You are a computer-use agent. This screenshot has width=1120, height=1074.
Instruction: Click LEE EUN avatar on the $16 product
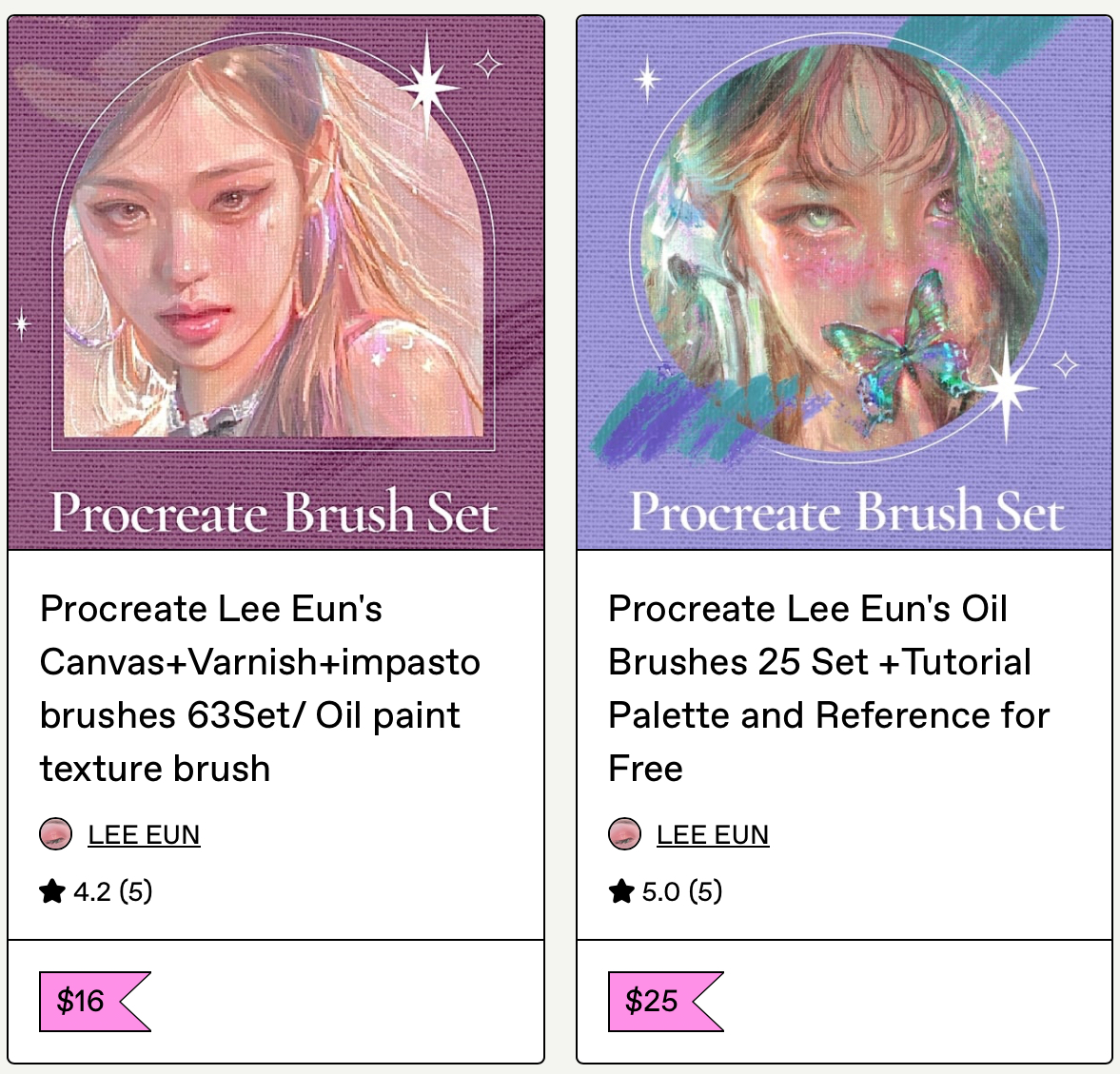[x=56, y=834]
